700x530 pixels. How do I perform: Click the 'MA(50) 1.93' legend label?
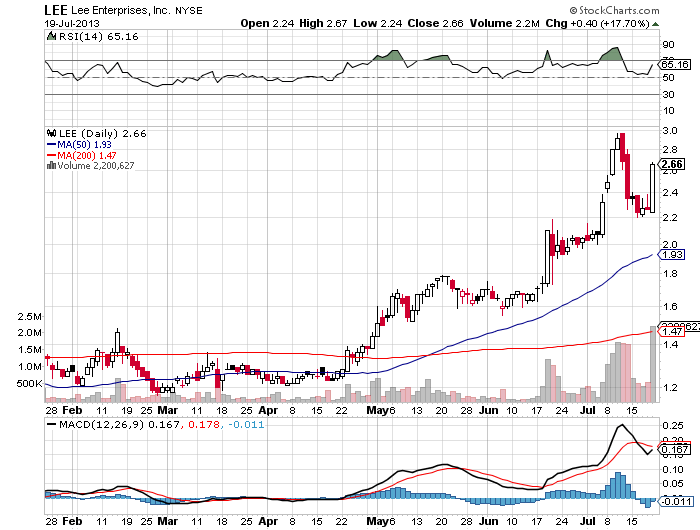pyautogui.click(x=84, y=144)
